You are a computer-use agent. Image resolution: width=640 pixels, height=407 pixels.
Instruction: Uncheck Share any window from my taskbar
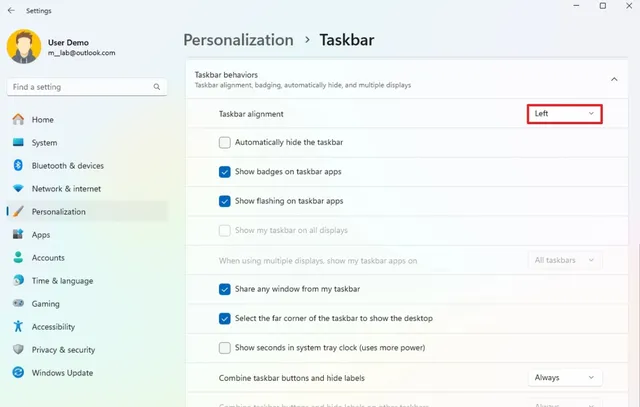(224, 289)
